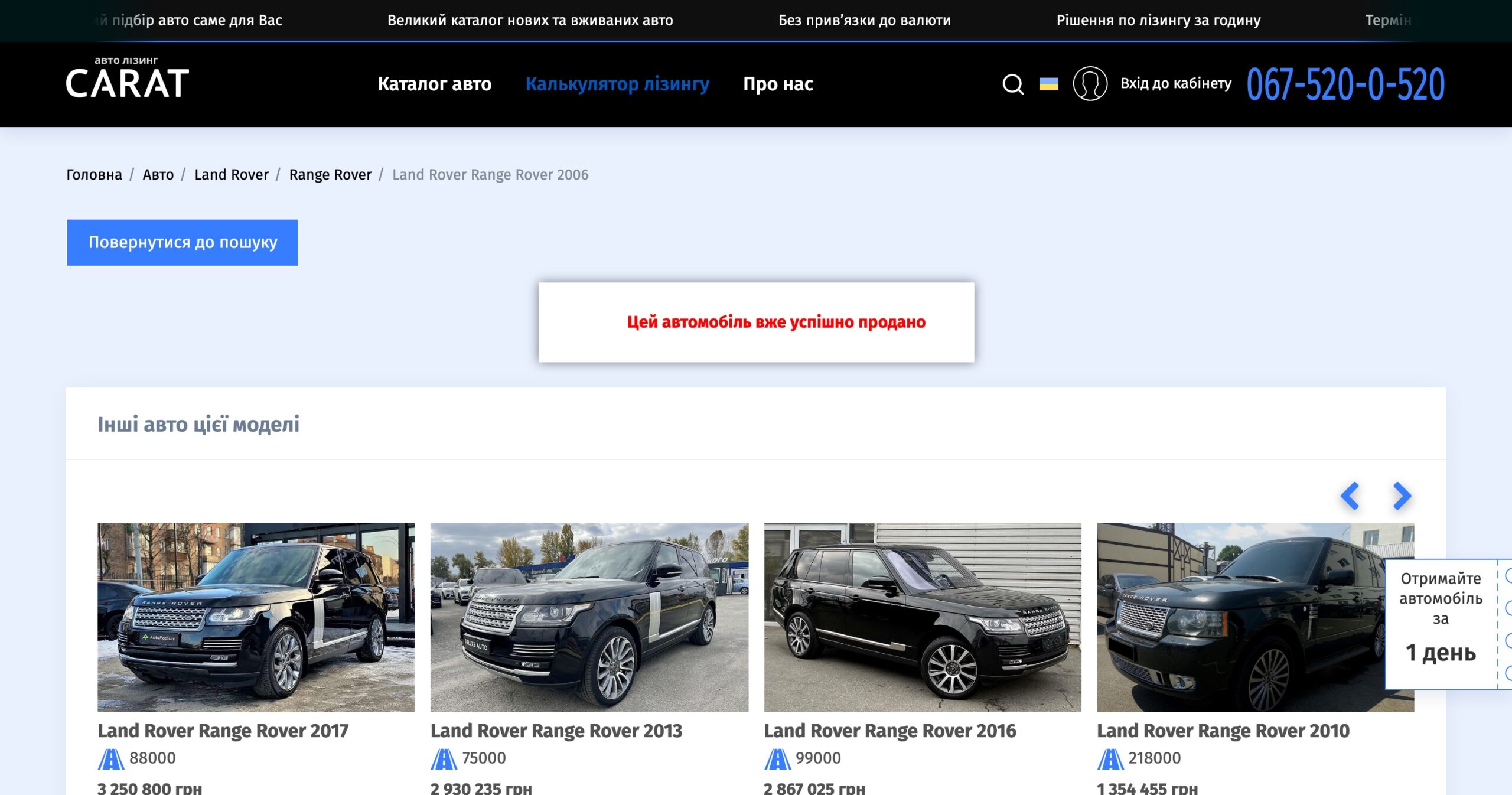
Task: Go to Range Rover breadcrumb
Action: click(x=330, y=174)
